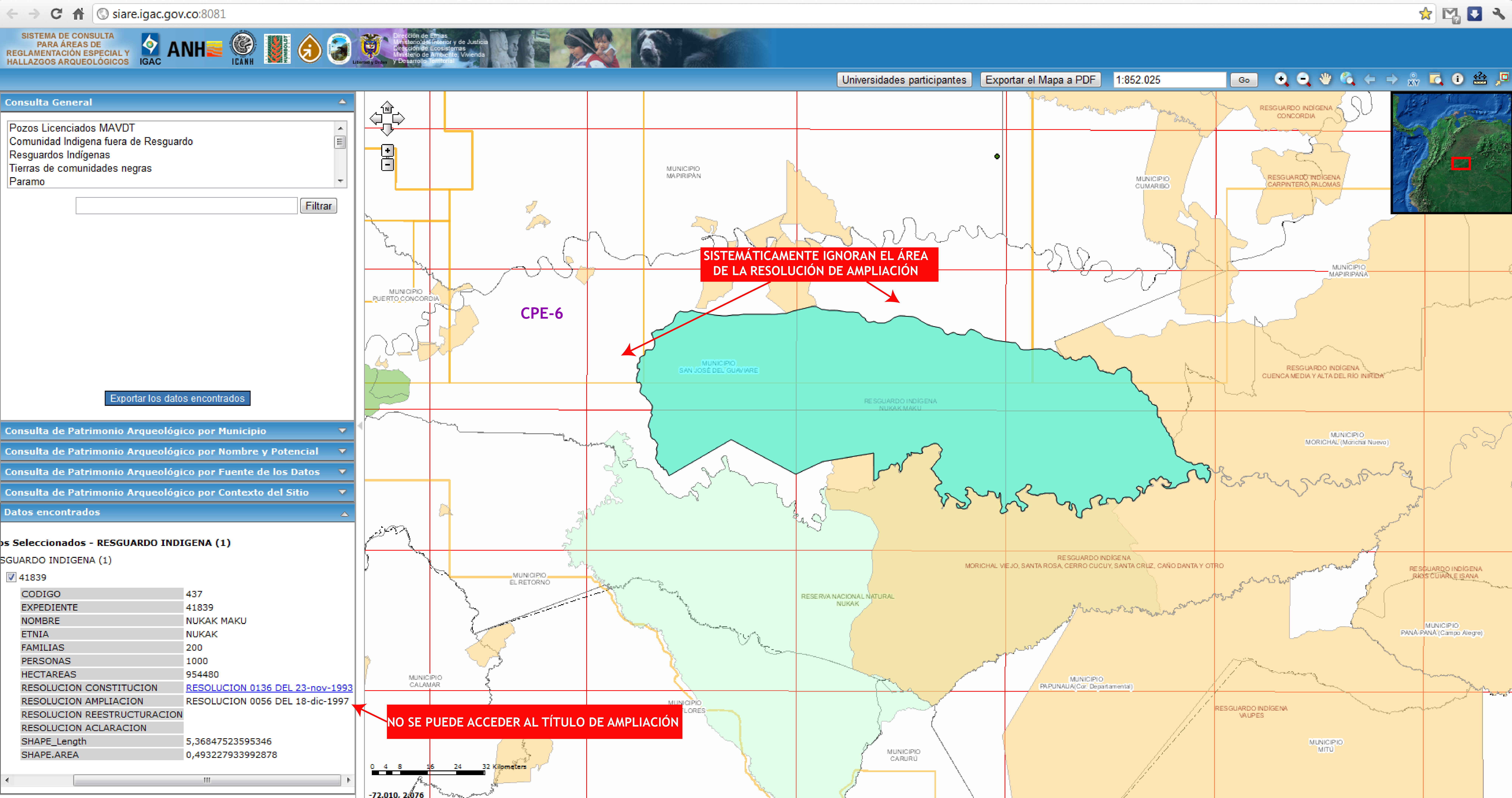This screenshot has width=1512, height=798.
Task: Uncheck the 41839 record checkbox
Action: (11, 577)
